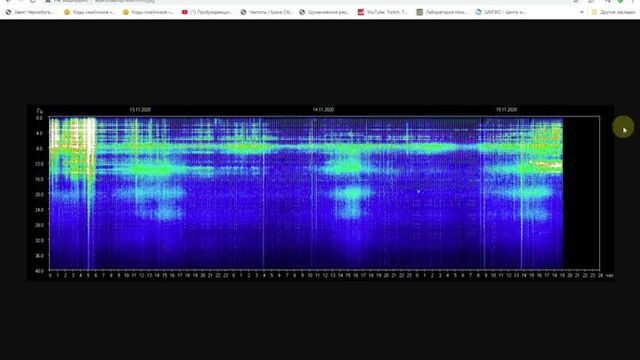Click the 14.11.2020 date label on chart
This screenshot has width=640, height=360.
323,110
